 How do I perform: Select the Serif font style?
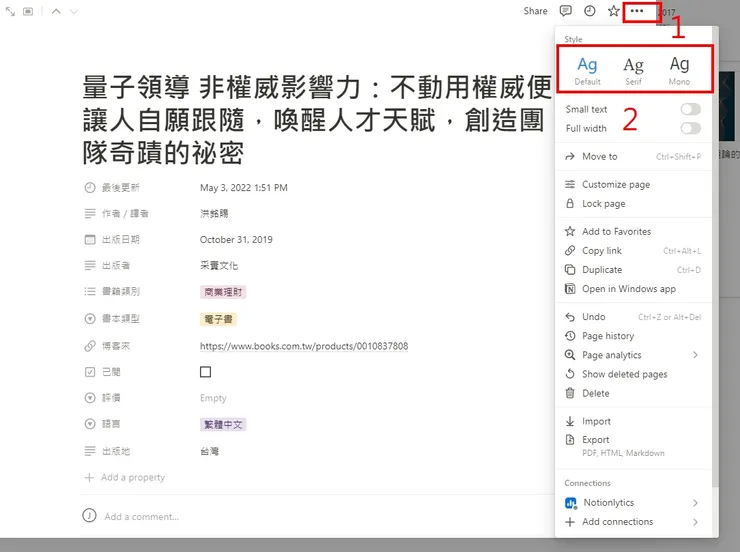[x=633, y=70]
